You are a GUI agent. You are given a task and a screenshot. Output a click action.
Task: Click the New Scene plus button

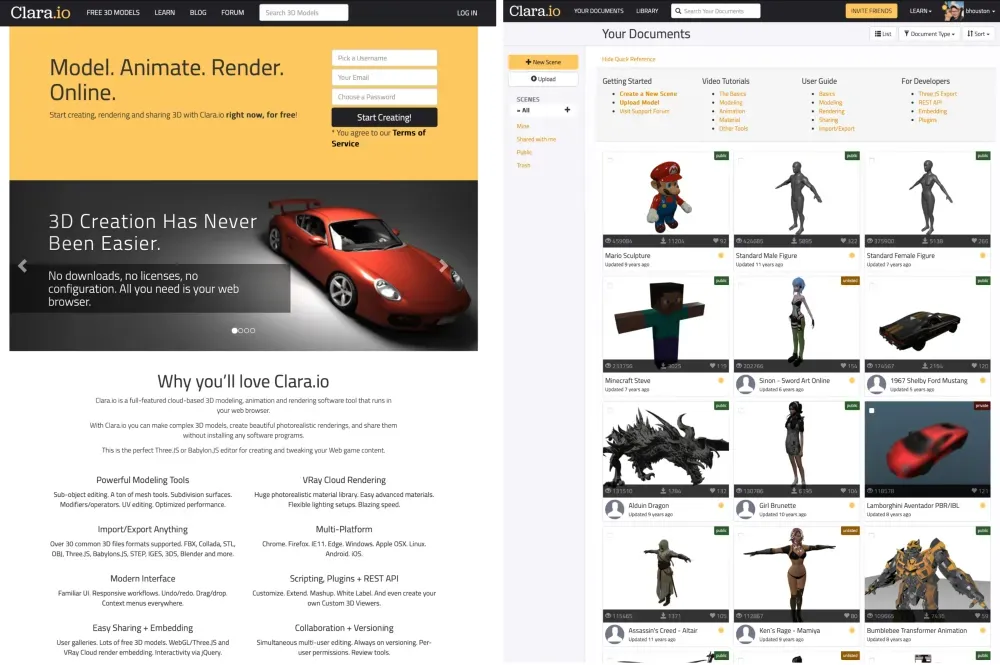click(543, 61)
